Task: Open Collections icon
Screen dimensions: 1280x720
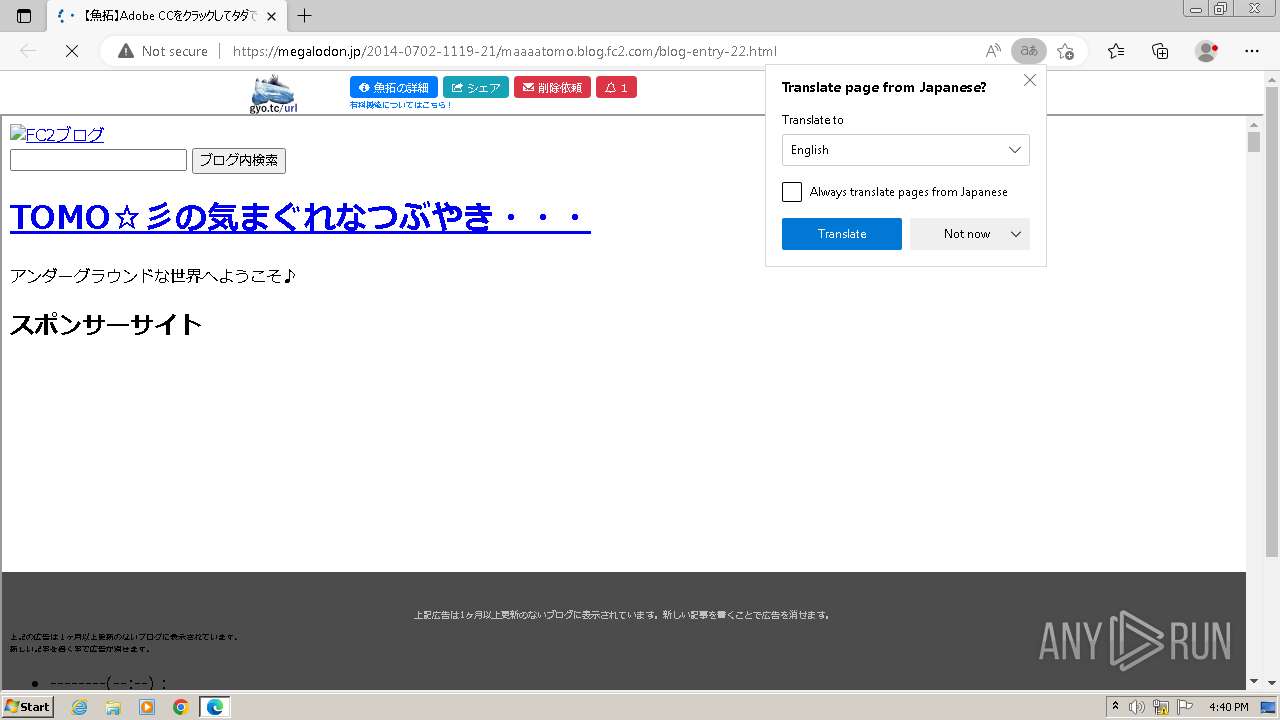Action: tap(1160, 51)
